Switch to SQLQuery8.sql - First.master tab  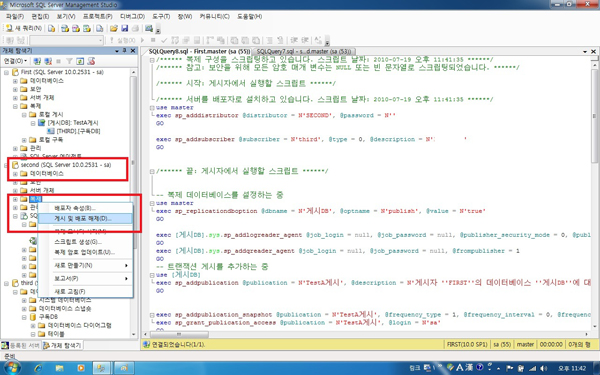coord(199,51)
